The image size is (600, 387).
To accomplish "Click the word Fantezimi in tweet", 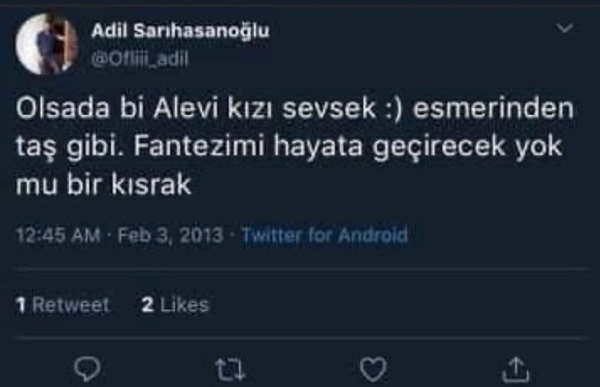I will [x=199, y=146].
